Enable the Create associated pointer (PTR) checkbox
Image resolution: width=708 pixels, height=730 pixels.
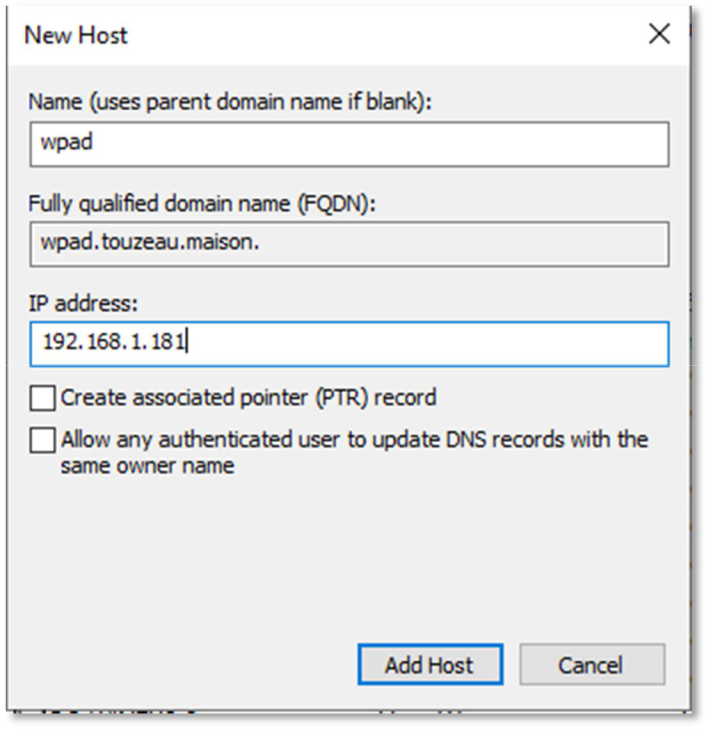click(43, 398)
